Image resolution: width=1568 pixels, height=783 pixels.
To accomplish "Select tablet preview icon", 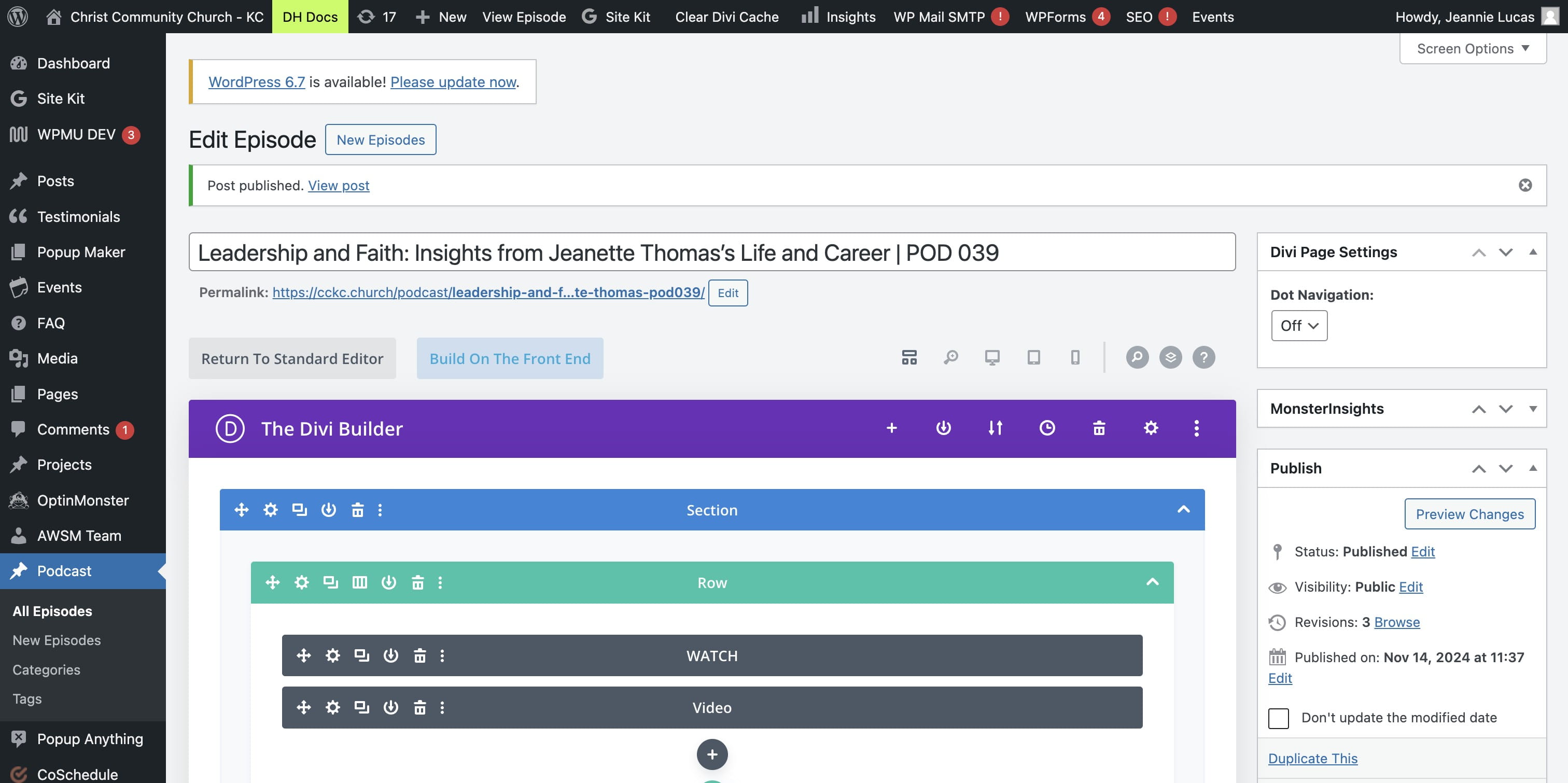I will (x=1033, y=357).
